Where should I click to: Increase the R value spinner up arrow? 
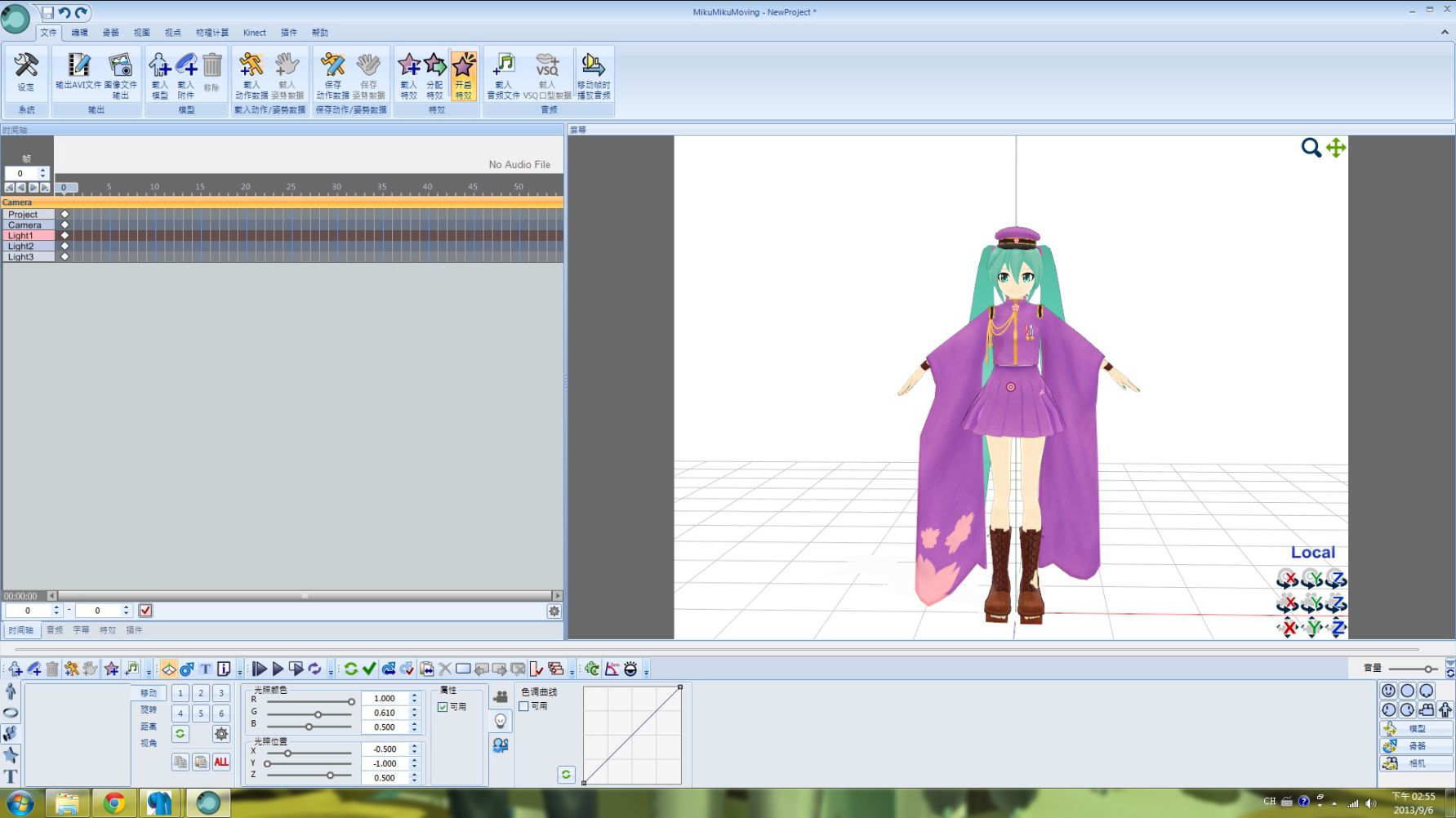pyautogui.click(x=414, y=696)
